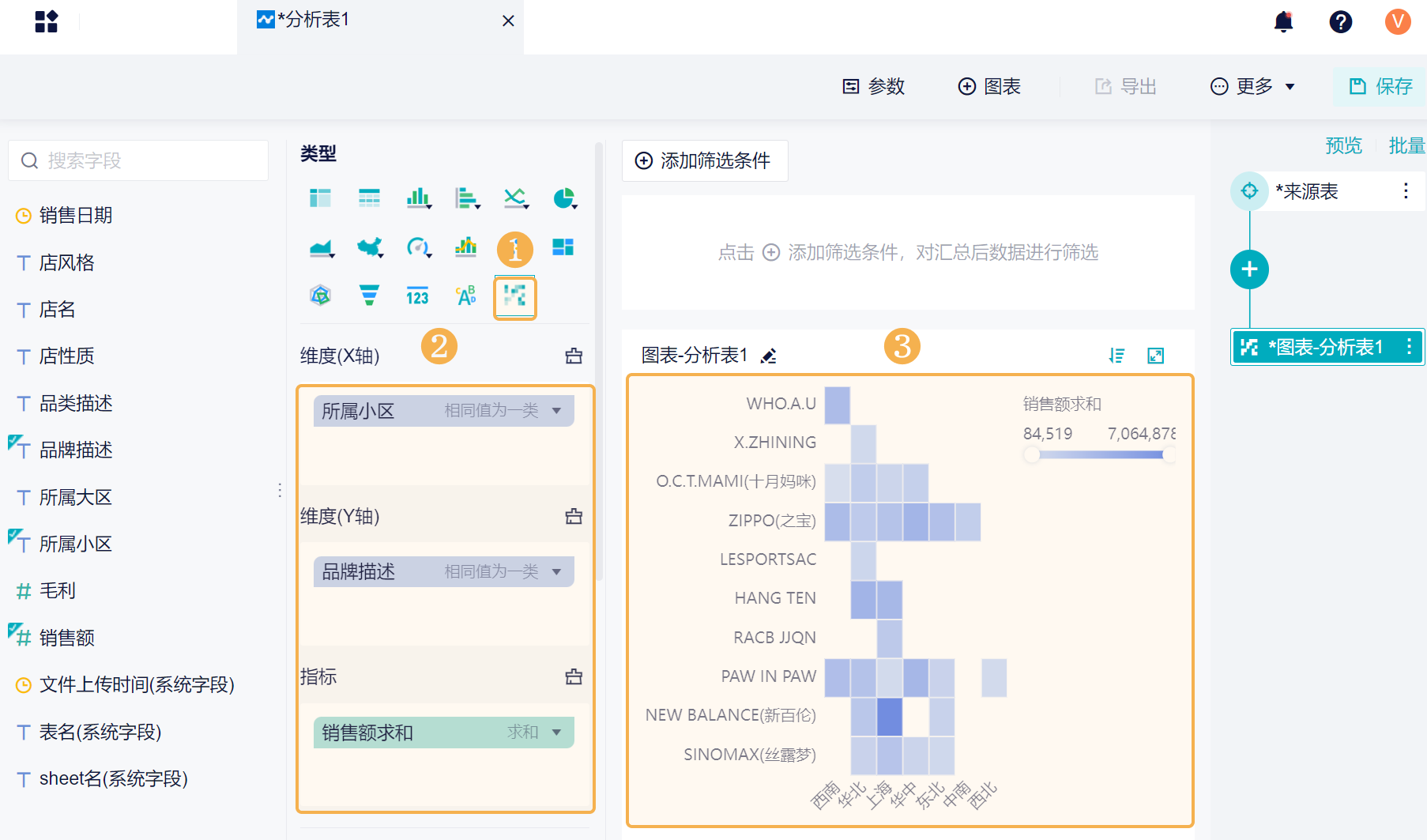The width and height of the screenshot is (1427, 840).
Task: Click the legend slider's minimum handle
Action: [x=1031, y=454]
